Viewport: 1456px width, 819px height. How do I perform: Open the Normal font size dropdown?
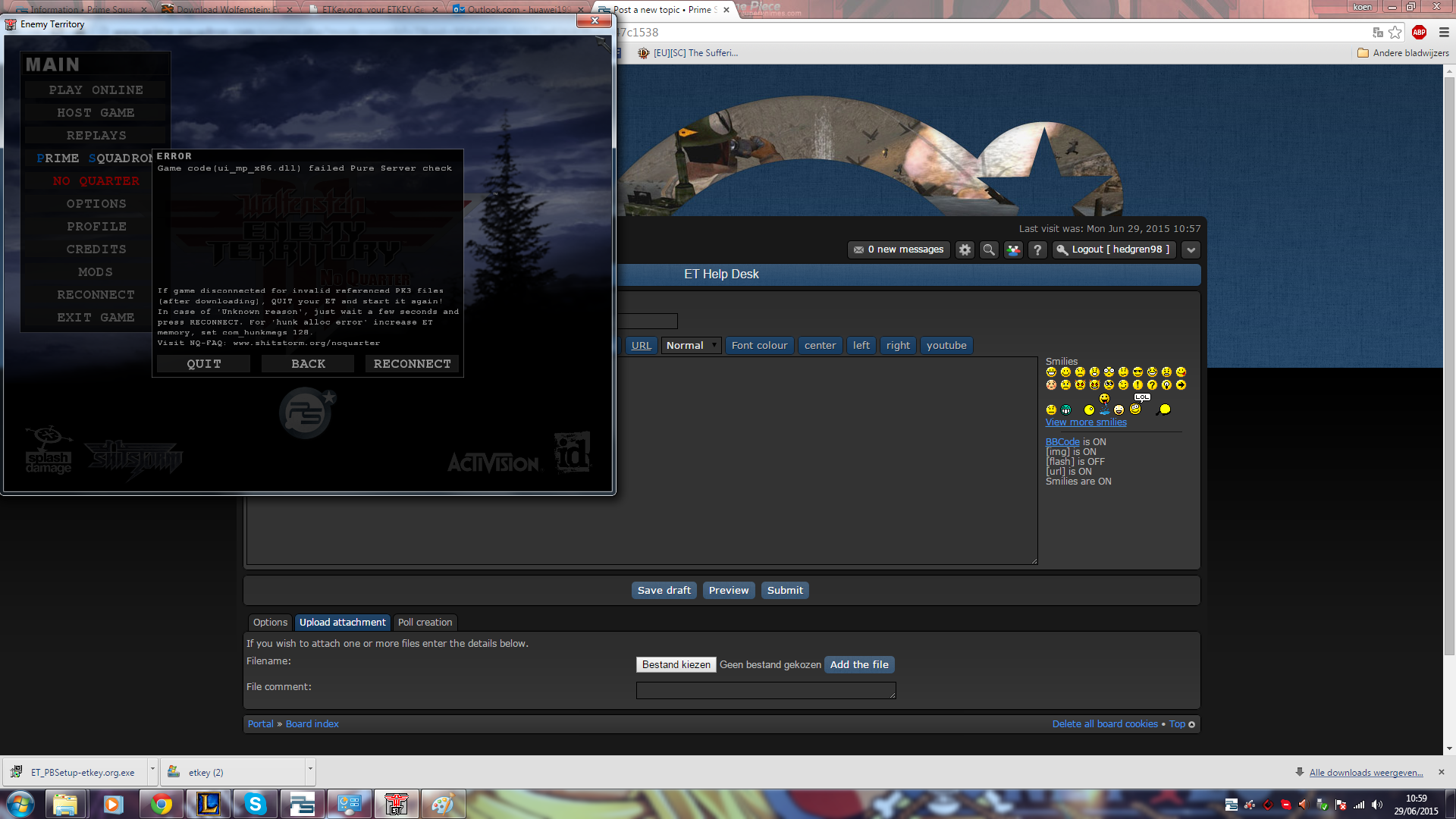[x=691, y=346]
